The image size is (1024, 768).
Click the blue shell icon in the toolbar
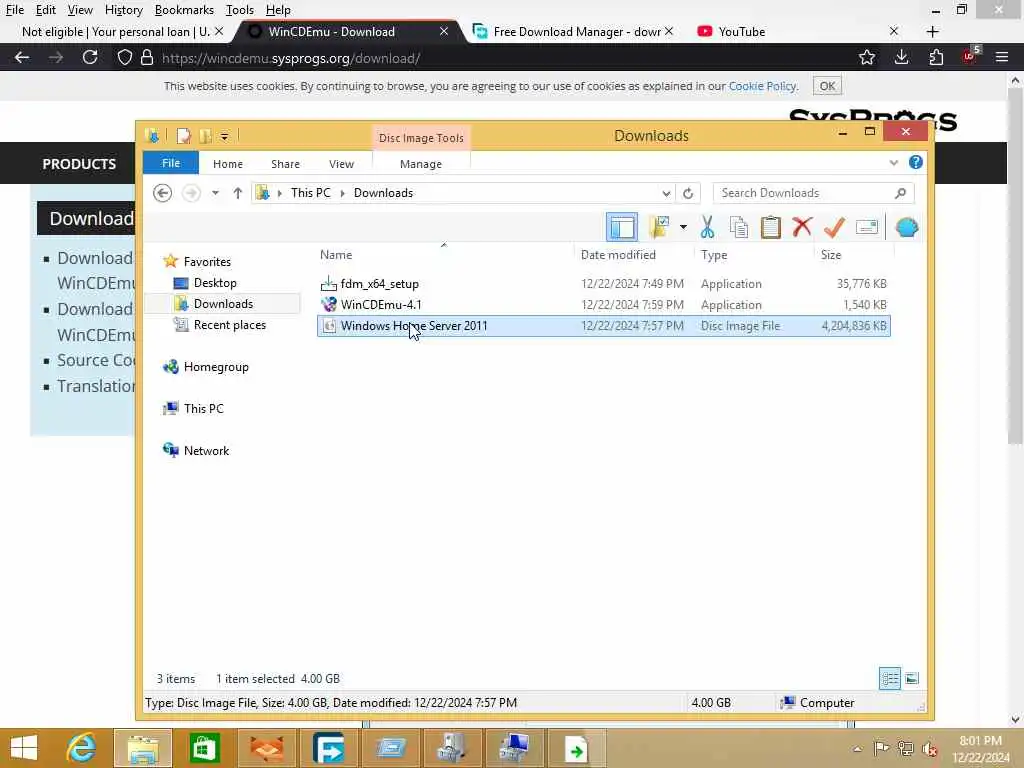(907, 227)
